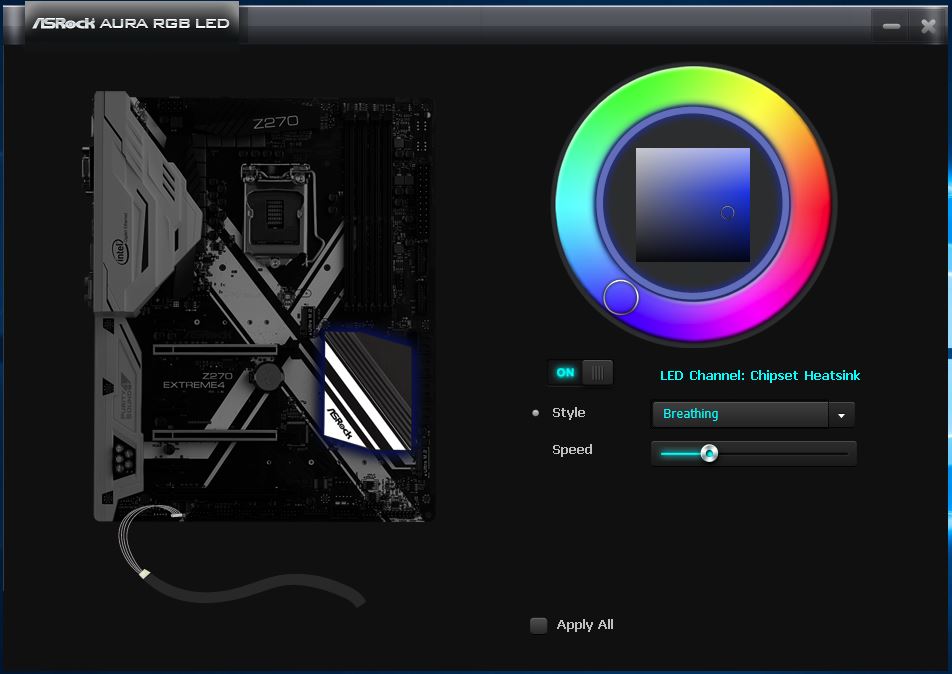Image resolution: width=952 pixels, height=674 pixels.
Task: Toggle the LED ON/OFF switch
Action: [x=580, y=372]
